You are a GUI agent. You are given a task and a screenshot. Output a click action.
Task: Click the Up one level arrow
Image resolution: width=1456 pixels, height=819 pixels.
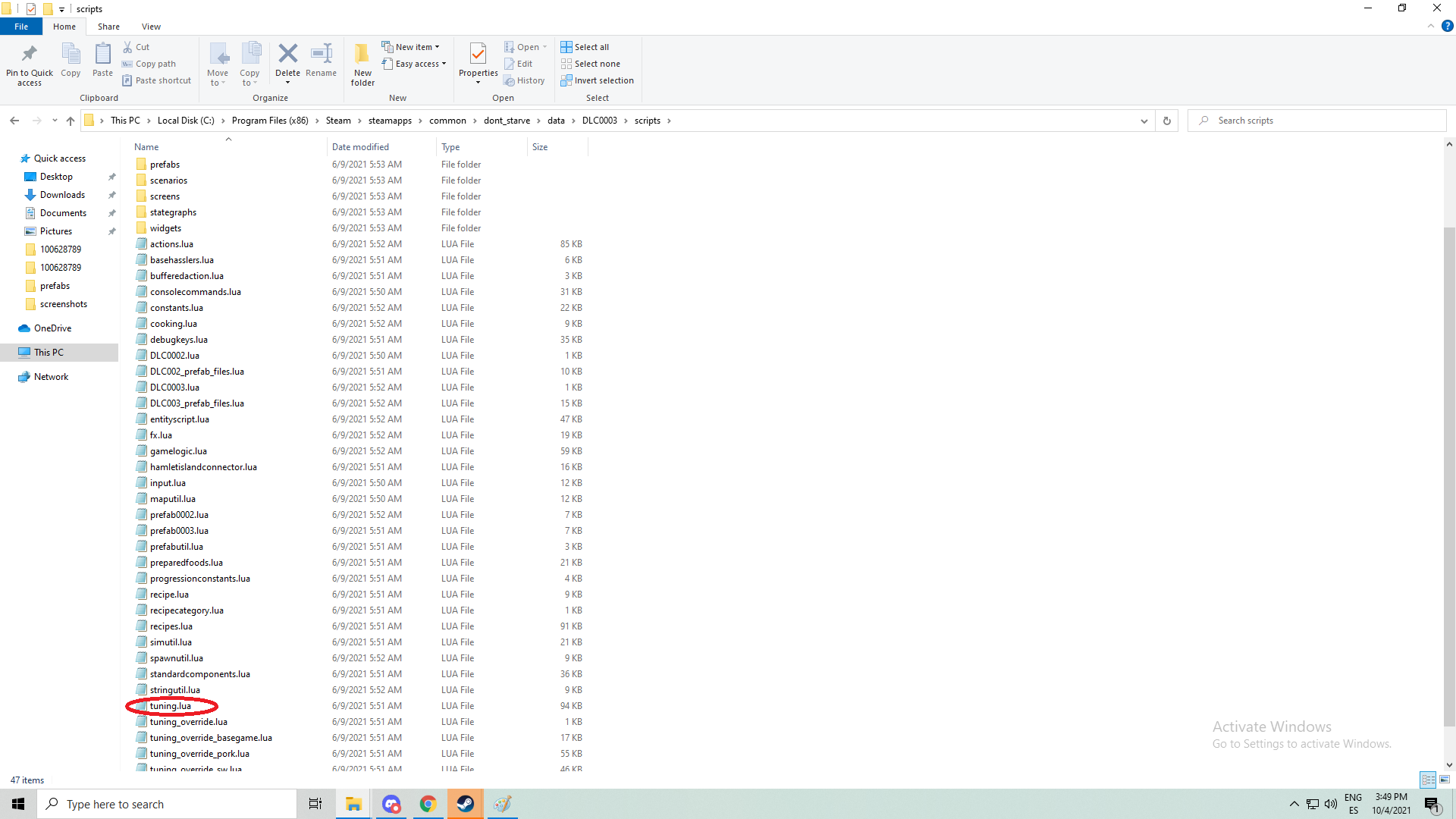pyautogui.click(x=71, y=121)
